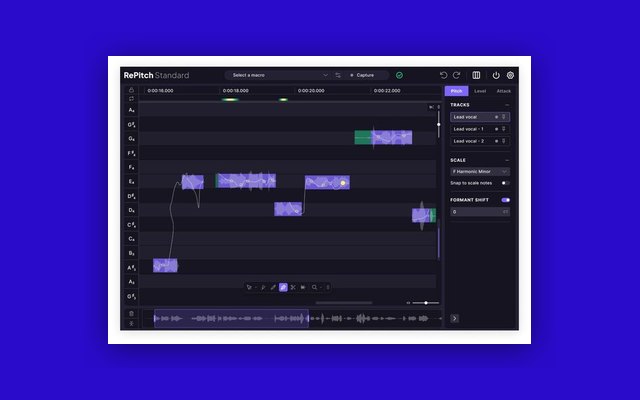Select the magnifier zoom tool

pos(314,287)
